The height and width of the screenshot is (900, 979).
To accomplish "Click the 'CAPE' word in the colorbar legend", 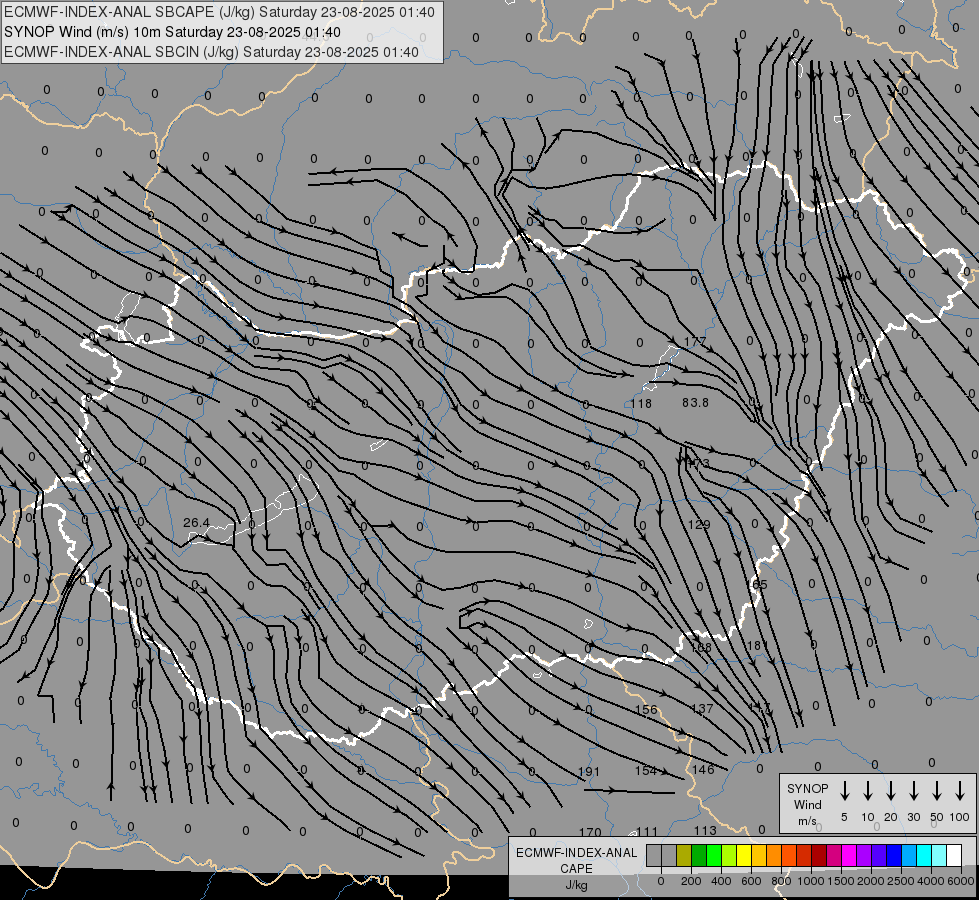I will coord(576,869).
